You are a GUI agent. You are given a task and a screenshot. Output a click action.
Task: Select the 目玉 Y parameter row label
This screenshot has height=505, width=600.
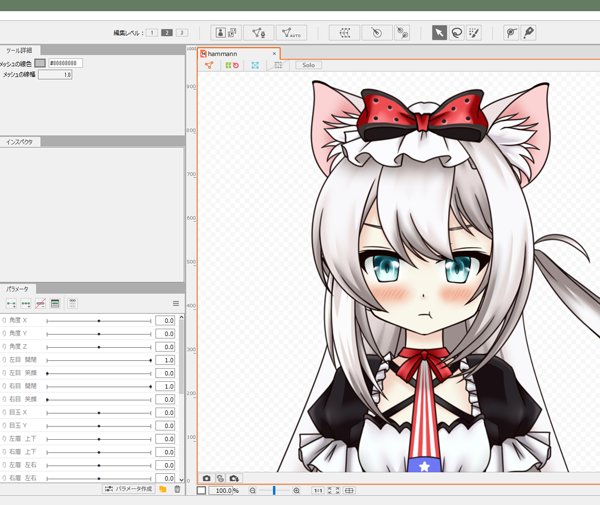click(x=18, y=425)
